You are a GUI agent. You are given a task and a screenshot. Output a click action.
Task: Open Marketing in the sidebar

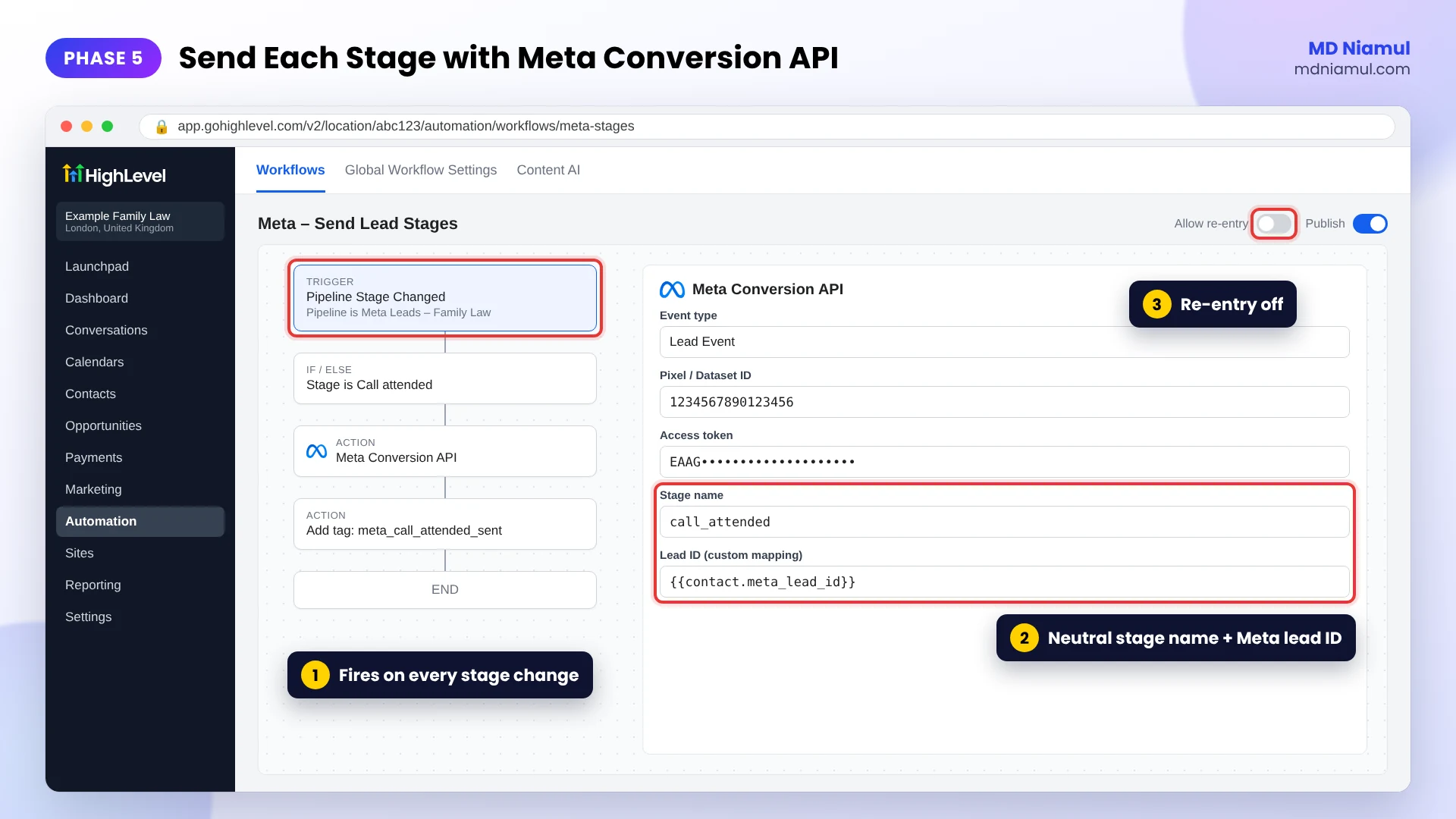[x=140, y=490]
